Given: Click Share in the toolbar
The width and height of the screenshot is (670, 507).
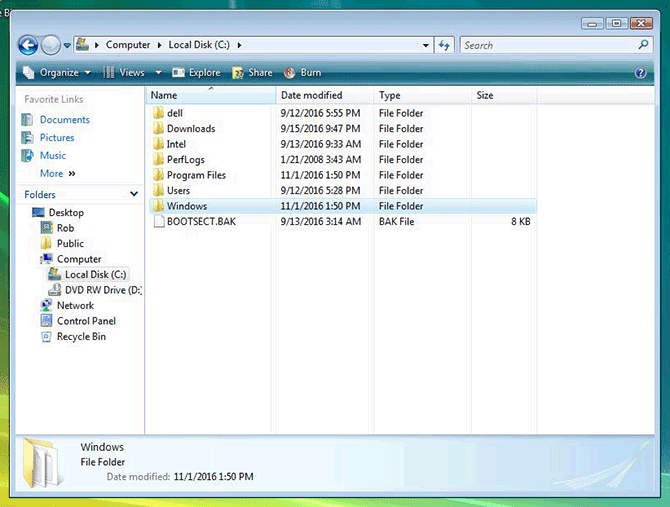Looking at the screenshot, I should point(252,73).
